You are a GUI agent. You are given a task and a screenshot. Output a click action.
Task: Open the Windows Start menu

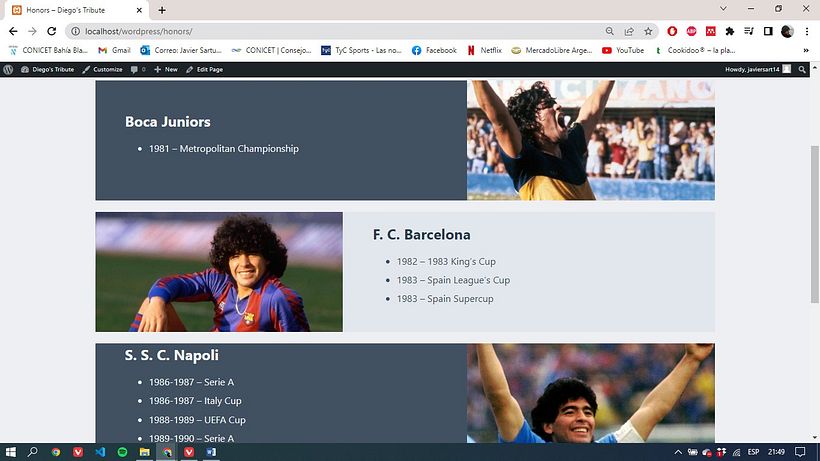click(x=10, y=452)
